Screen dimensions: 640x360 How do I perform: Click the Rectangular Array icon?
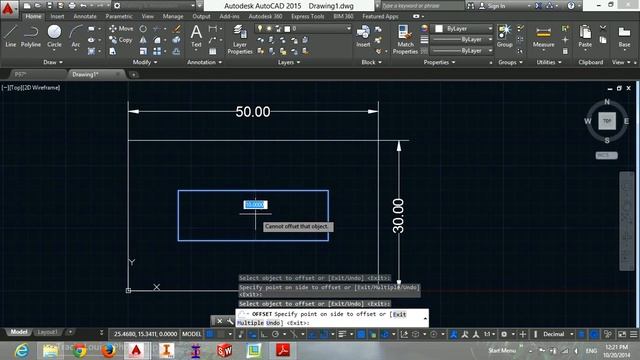coord(157,51)
